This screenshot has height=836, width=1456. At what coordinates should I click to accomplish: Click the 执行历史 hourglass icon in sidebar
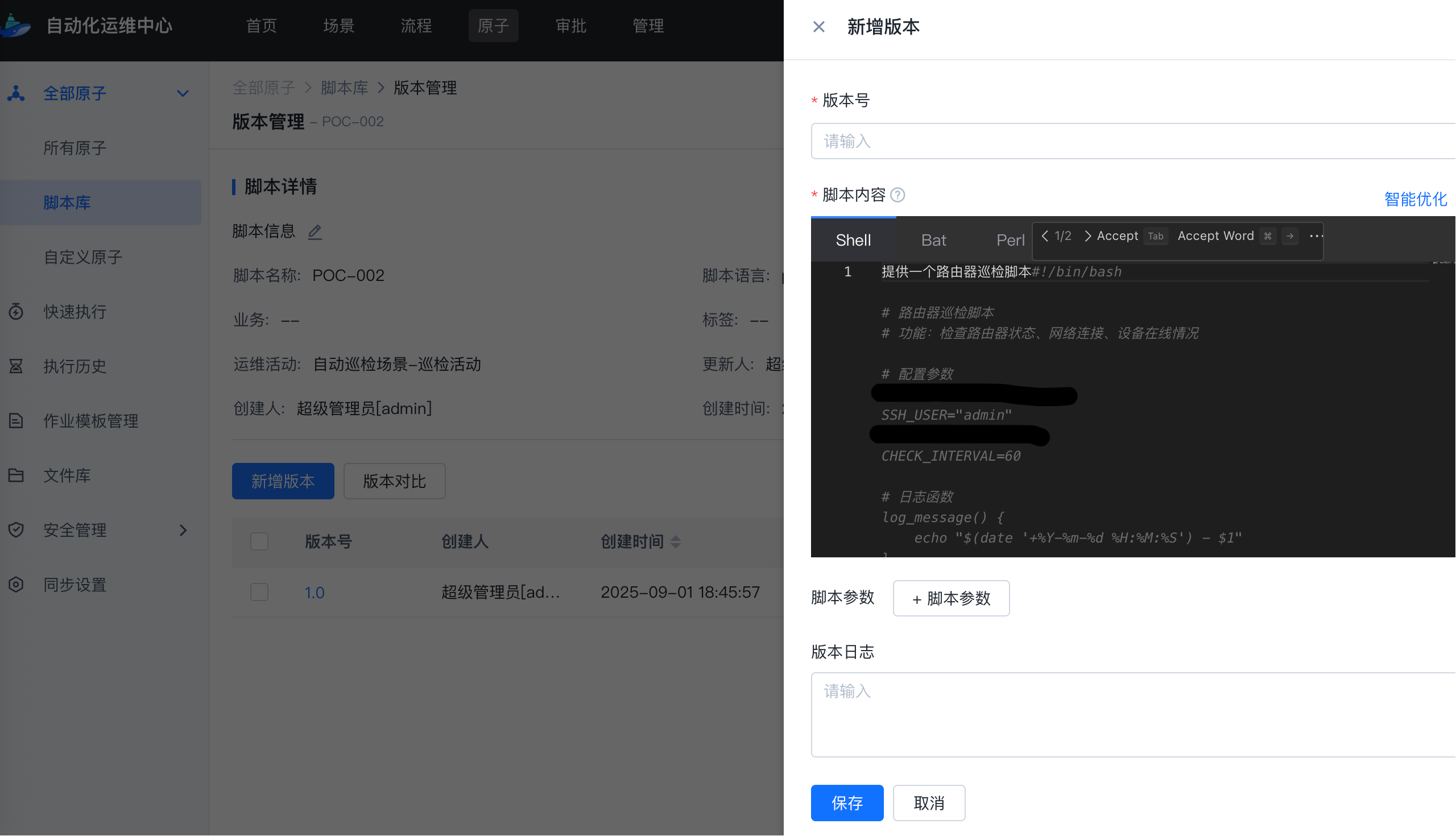pos(16,366)
